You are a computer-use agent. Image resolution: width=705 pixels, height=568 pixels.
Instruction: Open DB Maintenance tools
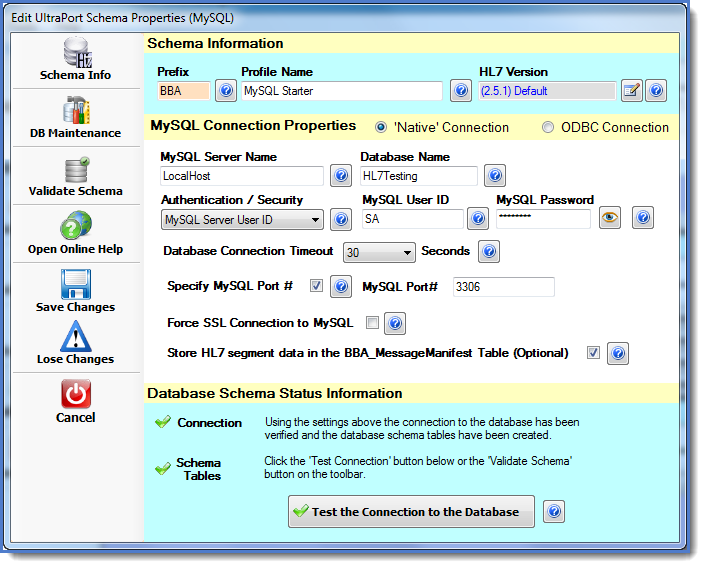[76, 117]
